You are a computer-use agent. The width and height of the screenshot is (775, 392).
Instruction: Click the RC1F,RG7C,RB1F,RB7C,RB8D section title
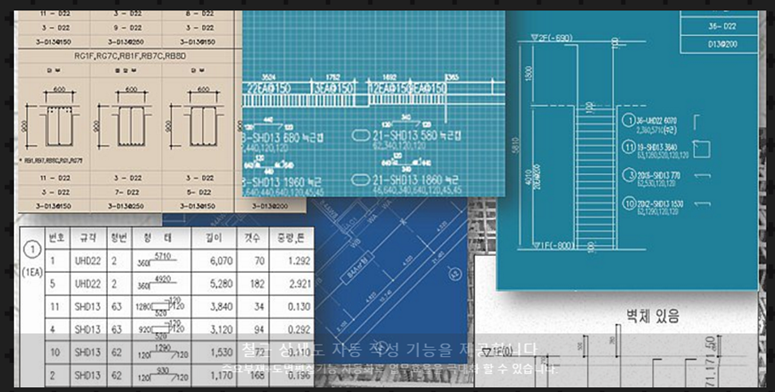pyautogui.click(x=130, y=56)
